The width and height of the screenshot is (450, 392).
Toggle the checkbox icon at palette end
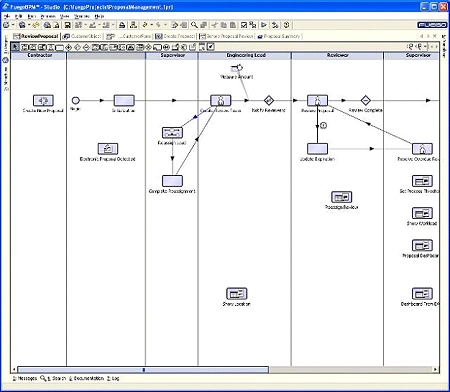[x=211, y=47]
